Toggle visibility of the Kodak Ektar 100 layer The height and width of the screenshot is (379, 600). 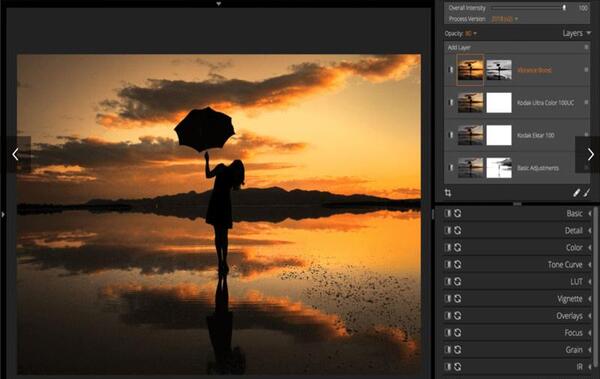pos(451,135)
